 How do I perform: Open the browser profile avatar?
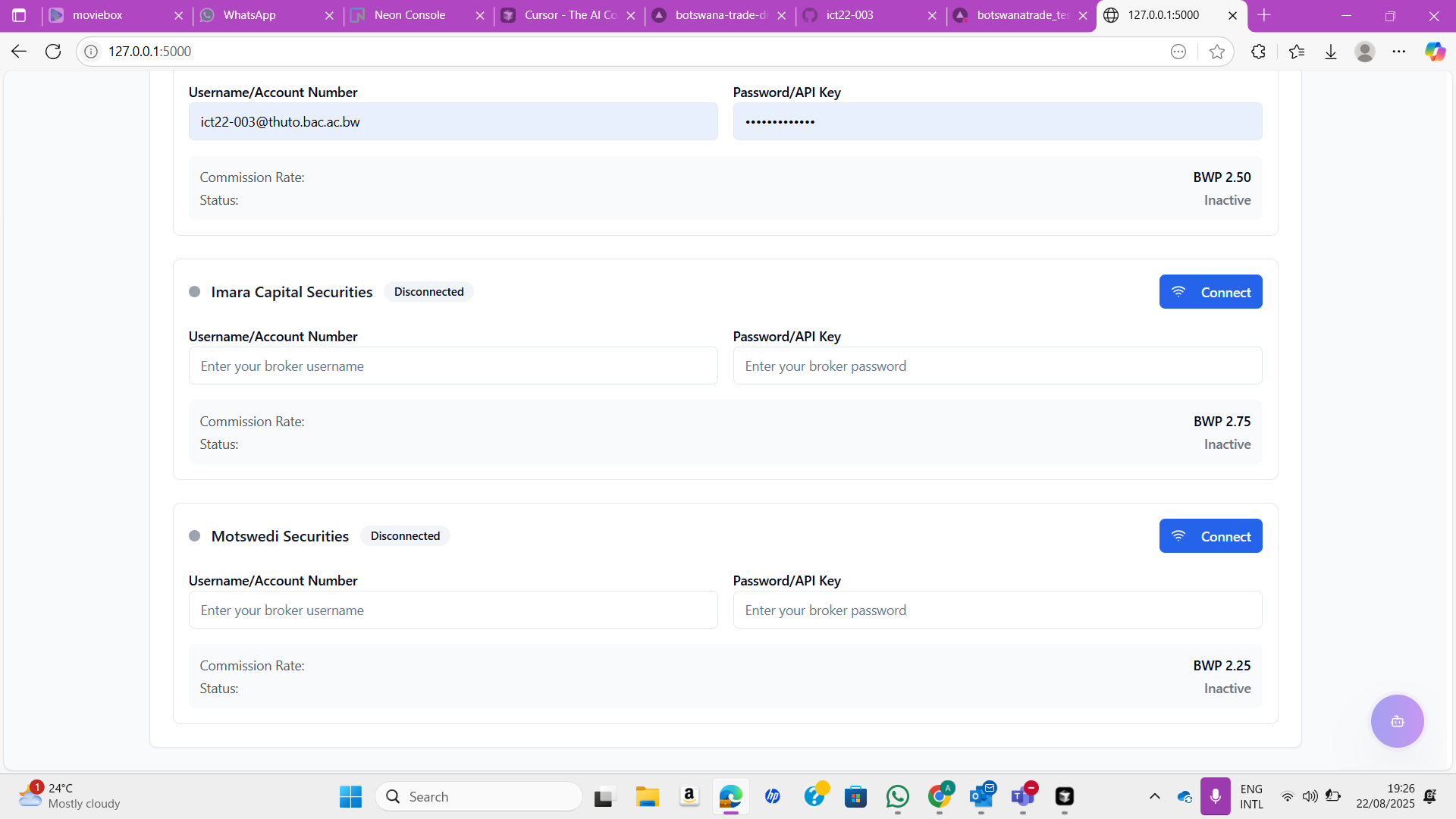[1365, 52]
